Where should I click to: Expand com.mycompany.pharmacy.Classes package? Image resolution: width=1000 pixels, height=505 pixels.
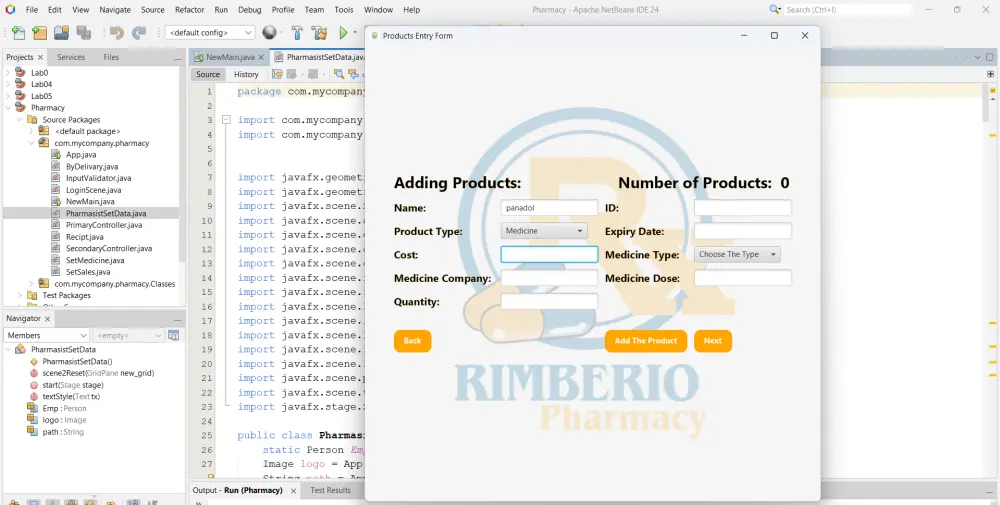[x=31, y=284]
